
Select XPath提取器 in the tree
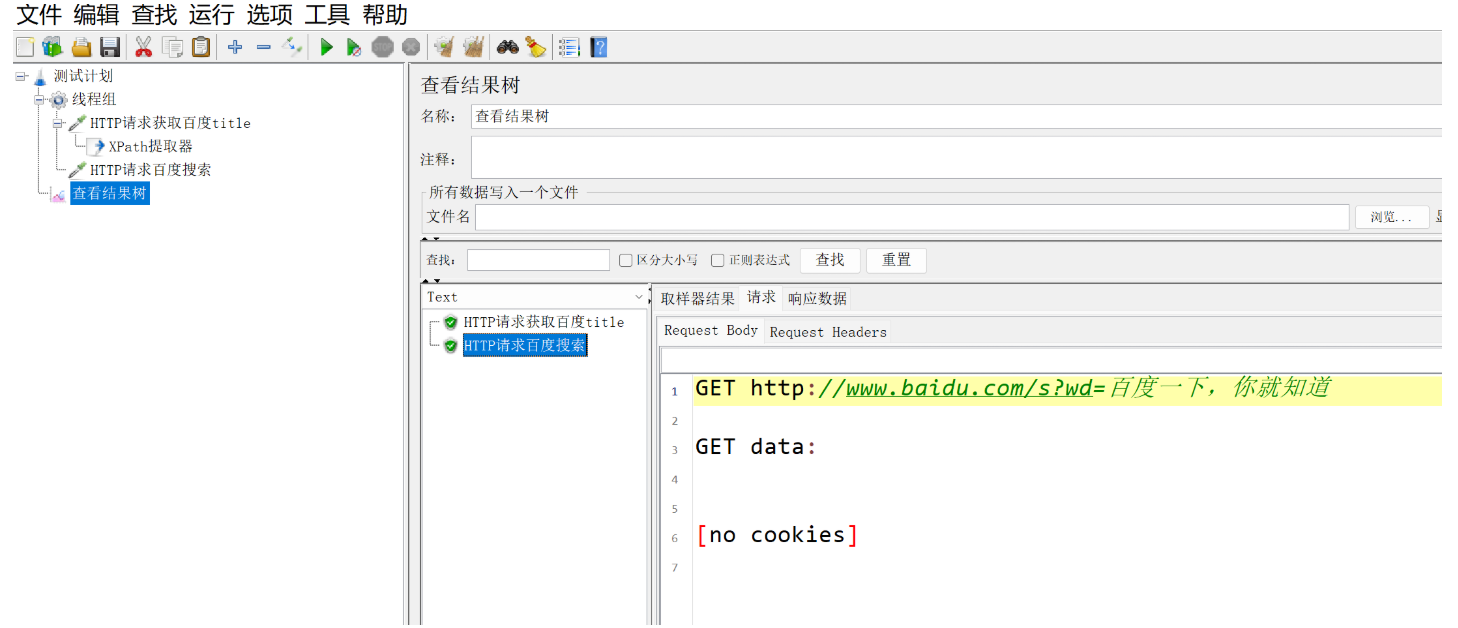150,146
